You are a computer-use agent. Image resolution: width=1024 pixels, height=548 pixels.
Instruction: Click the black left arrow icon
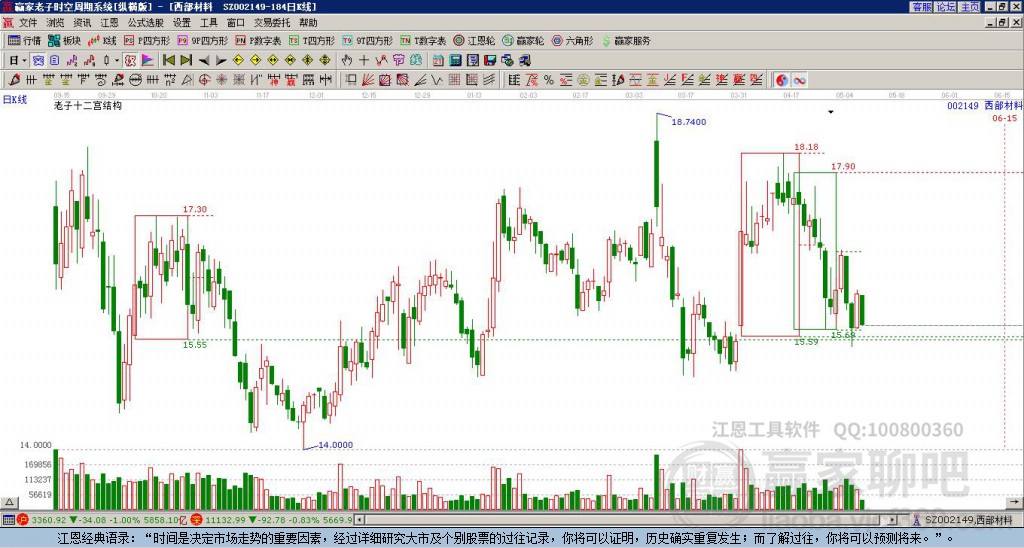click(x=204, y=60)
